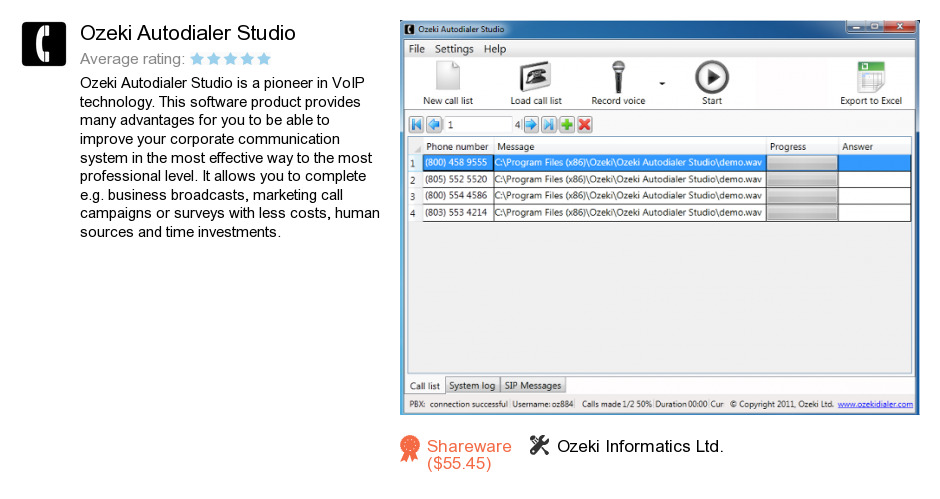Click the Ozeki Autodialer Studio title icon

point(409,29)
